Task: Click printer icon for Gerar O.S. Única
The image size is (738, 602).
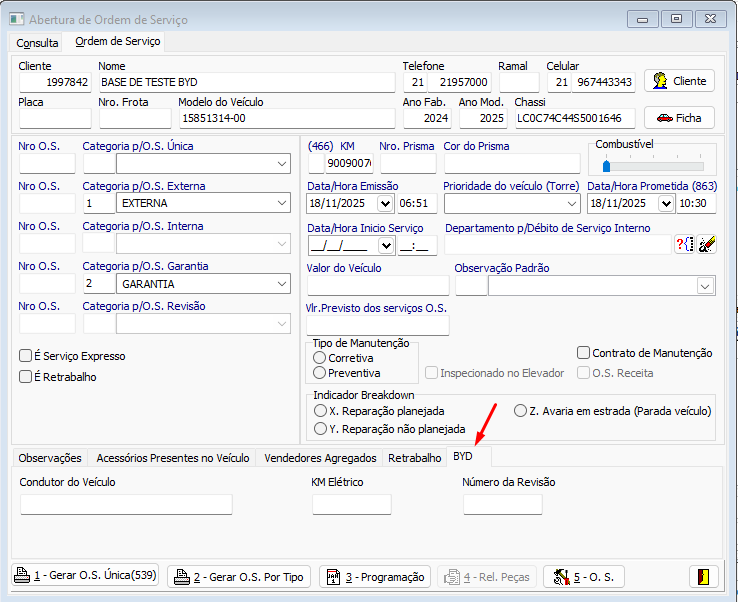Action: [x=24, y=576]
